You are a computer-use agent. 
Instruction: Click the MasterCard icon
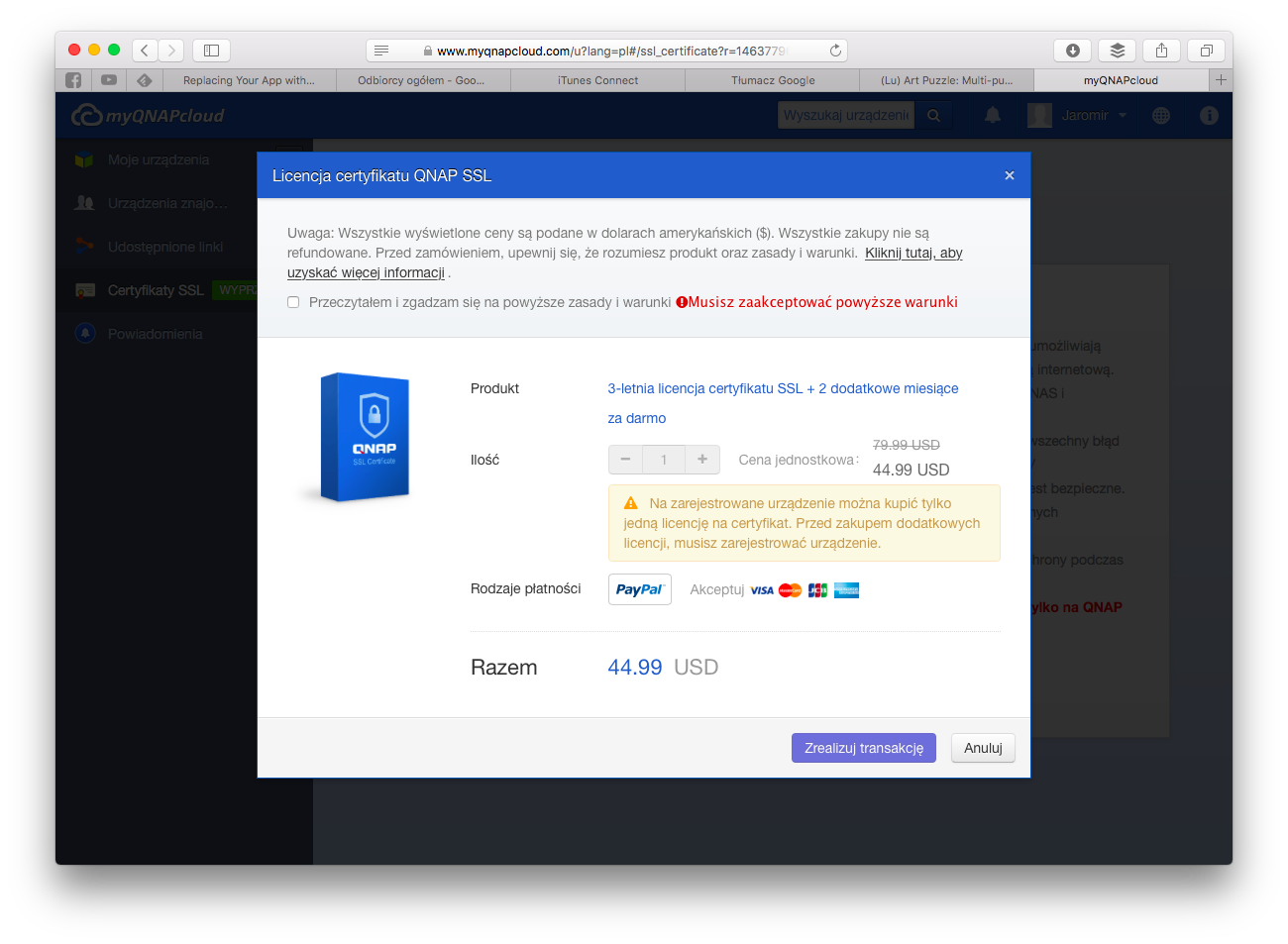pyautogui.click(x=790, y=590)
